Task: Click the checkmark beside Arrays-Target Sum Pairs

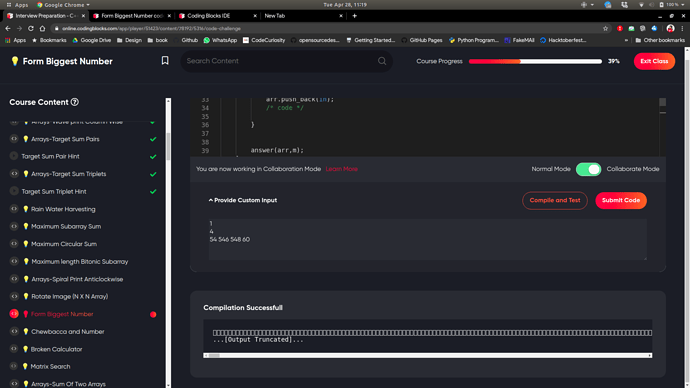Action: [153, 139]
